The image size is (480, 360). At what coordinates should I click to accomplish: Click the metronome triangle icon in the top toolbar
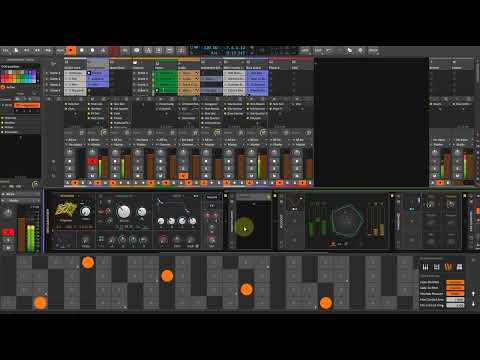(x=103, y=51)
